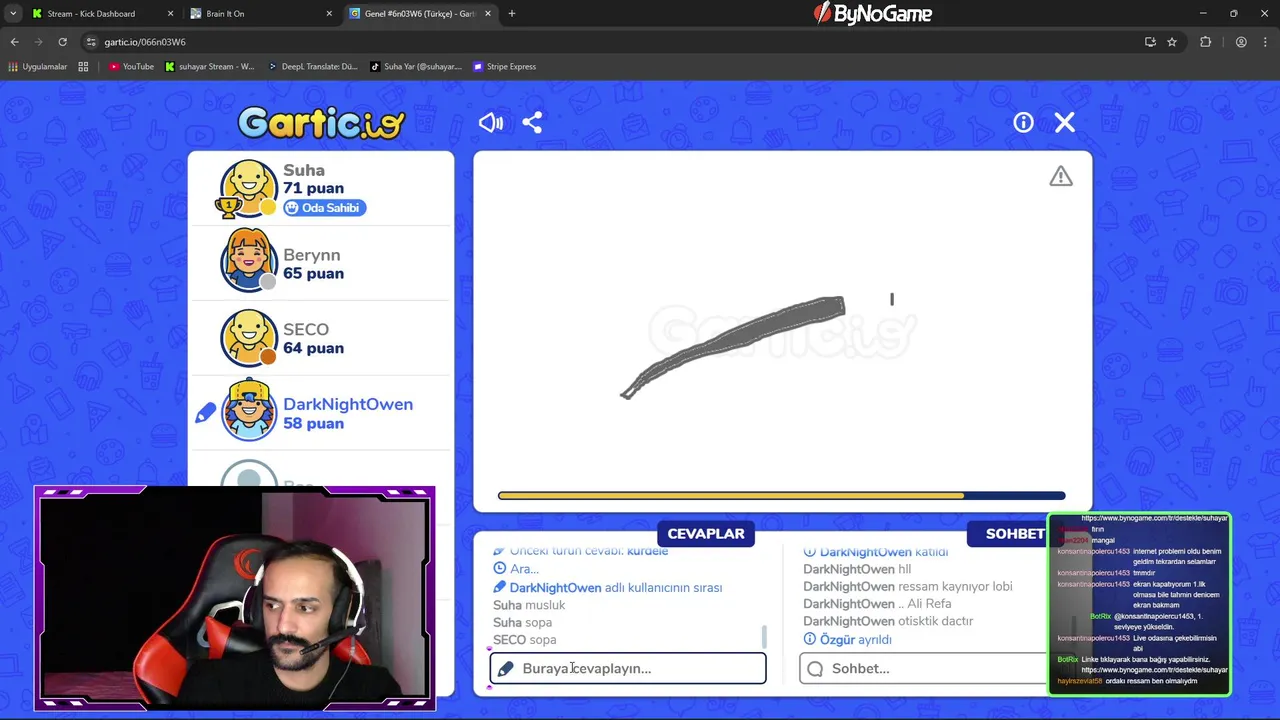The height and width of the screenshot is (720, 1280).
Task: Open a new browser tab
Action: [512, 14]
